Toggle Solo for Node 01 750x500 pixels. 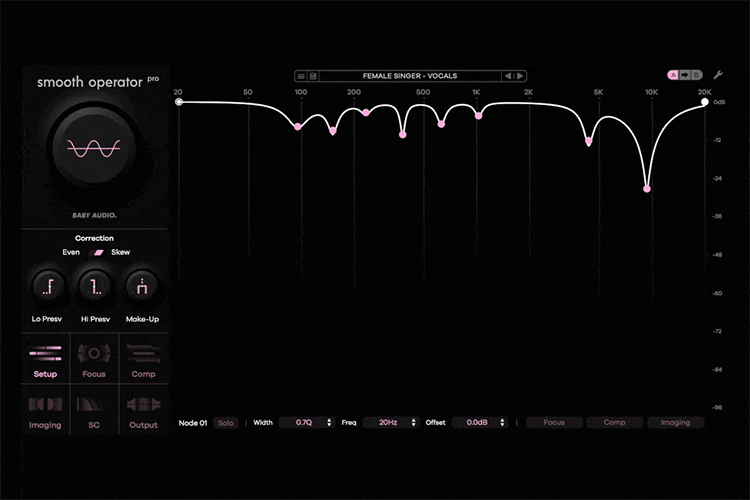pos(226,423)
